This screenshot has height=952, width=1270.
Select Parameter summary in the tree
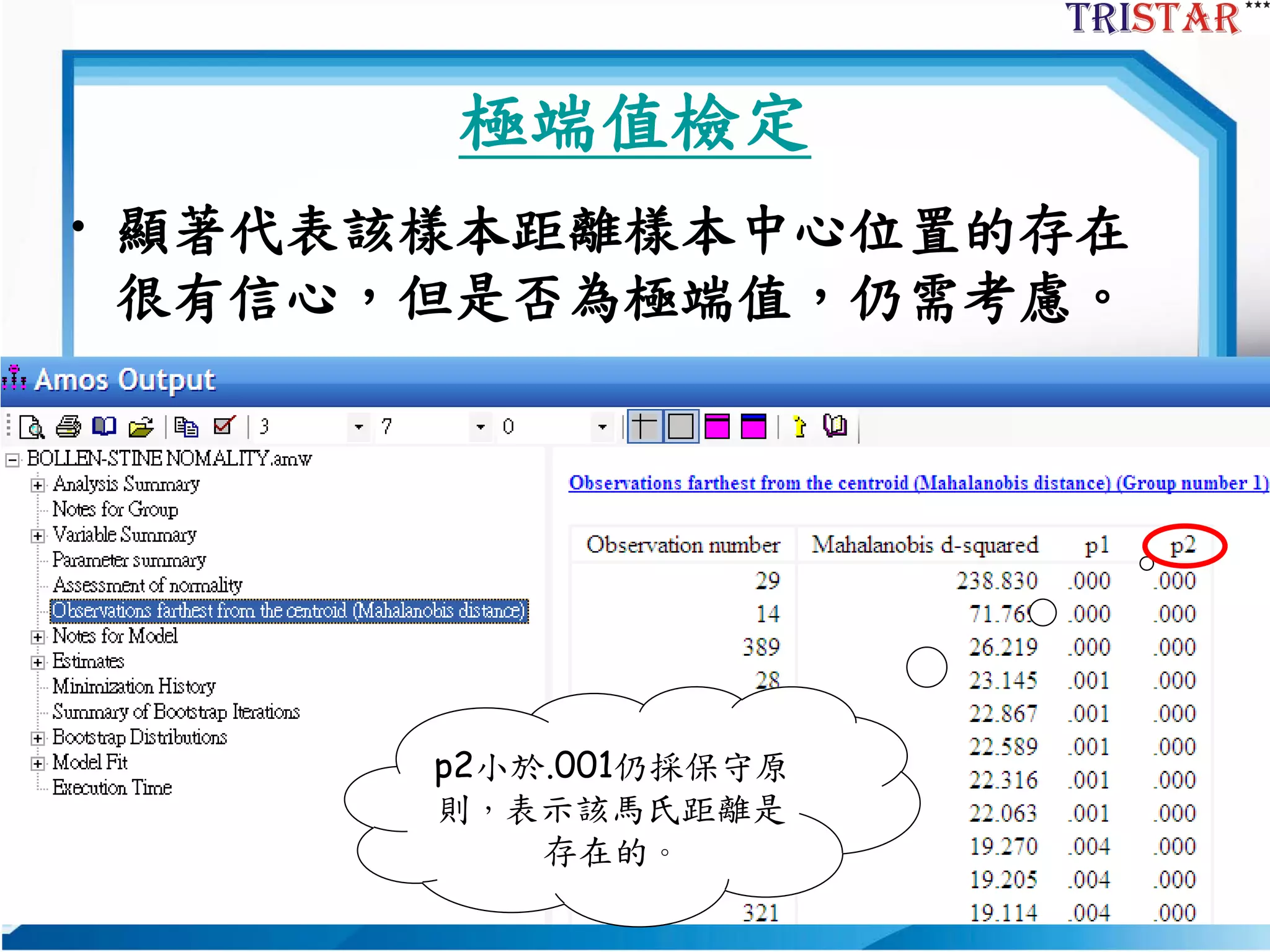click(129, 560)
